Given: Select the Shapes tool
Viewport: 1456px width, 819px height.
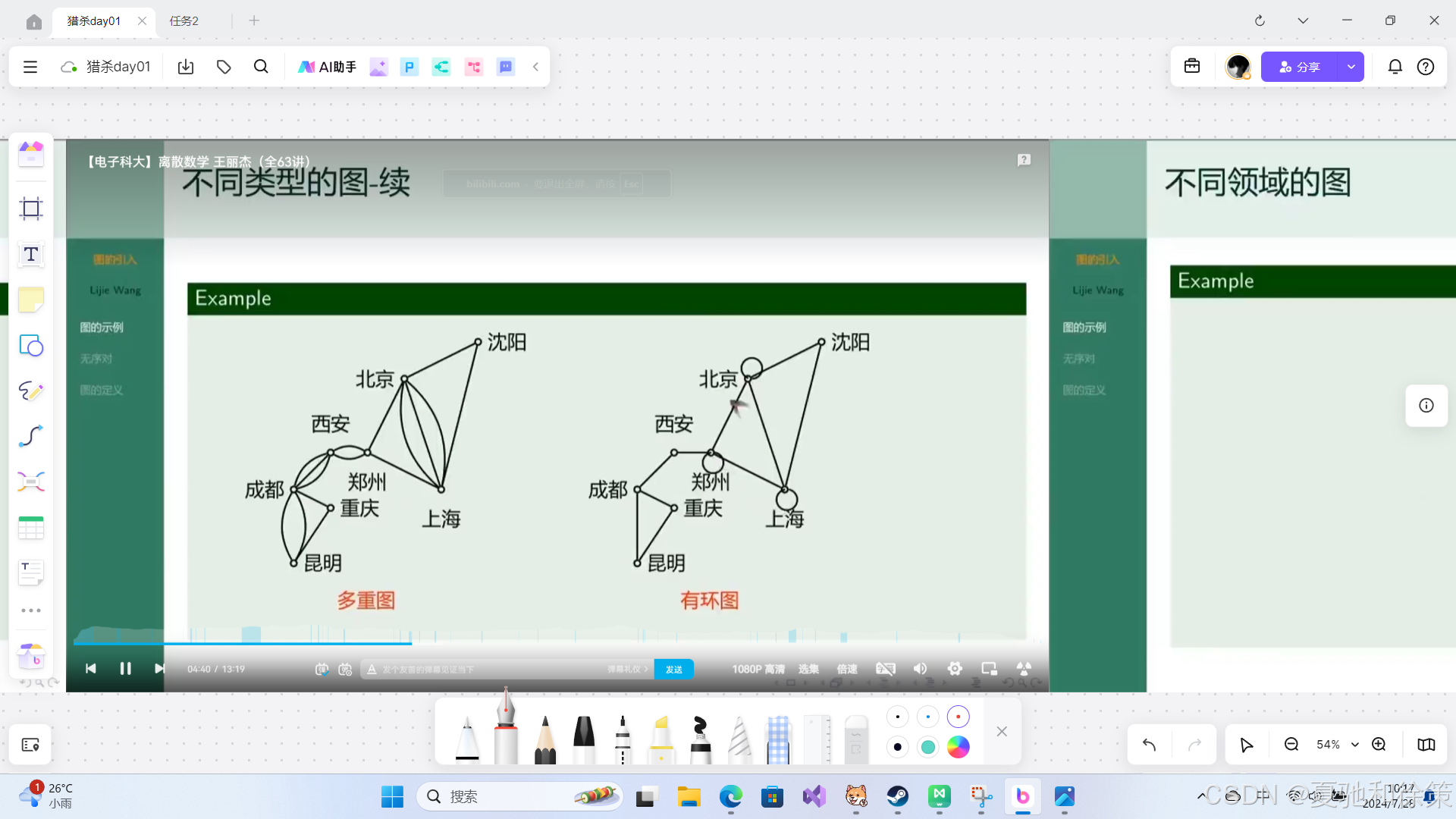Looking at the screenshot, I should click(31, 346).
